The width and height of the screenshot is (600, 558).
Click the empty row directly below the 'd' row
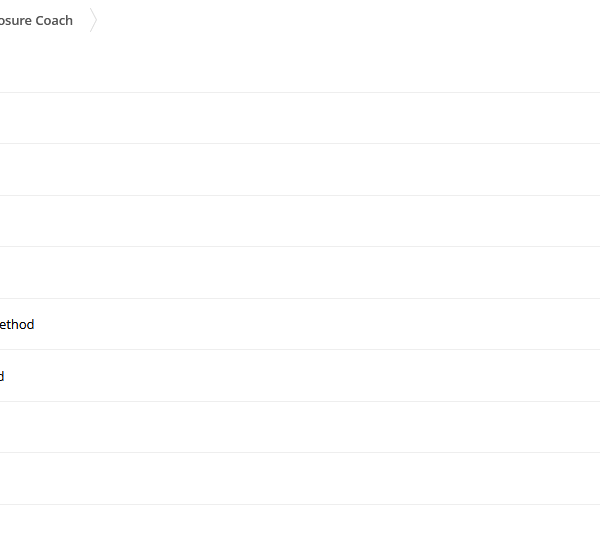coord(300,427)
